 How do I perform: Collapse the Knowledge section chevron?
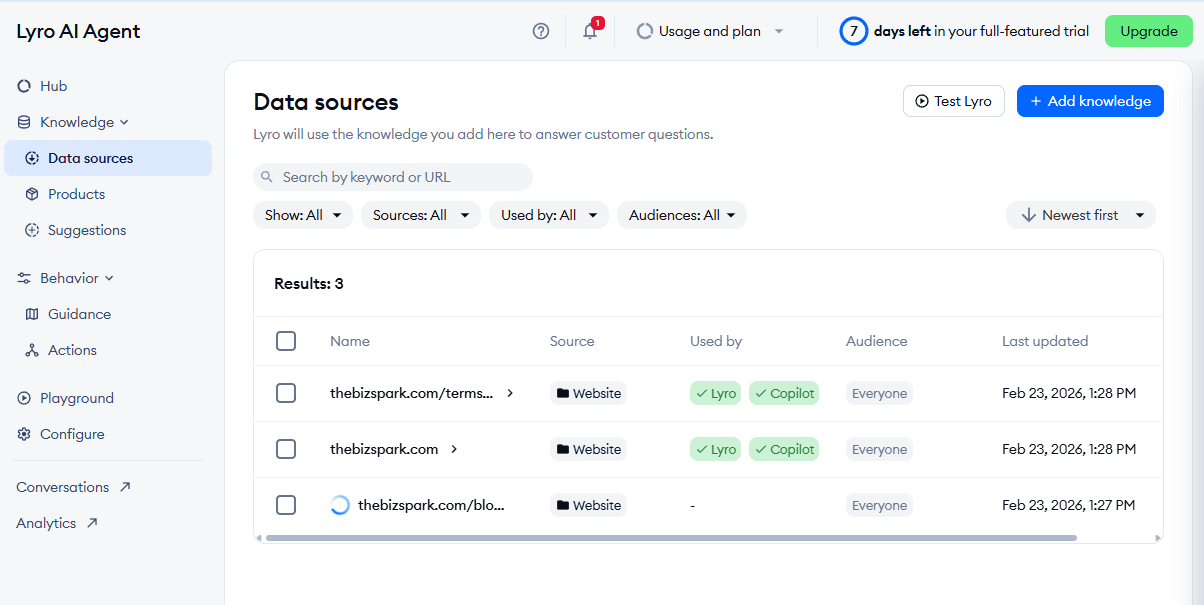tap(124, 122)
